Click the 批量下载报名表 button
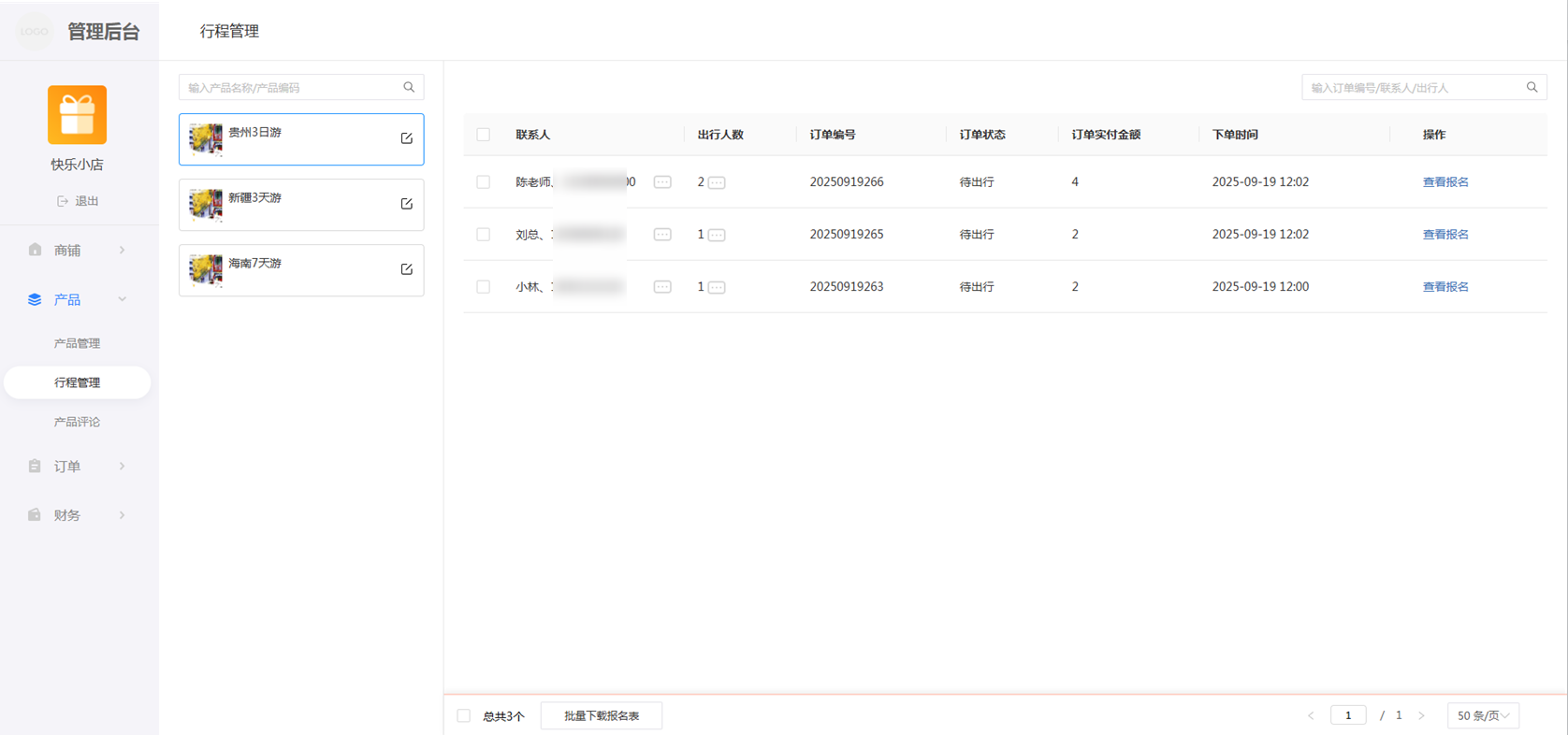Screen dimensions: 1568x735 point(602,716)
